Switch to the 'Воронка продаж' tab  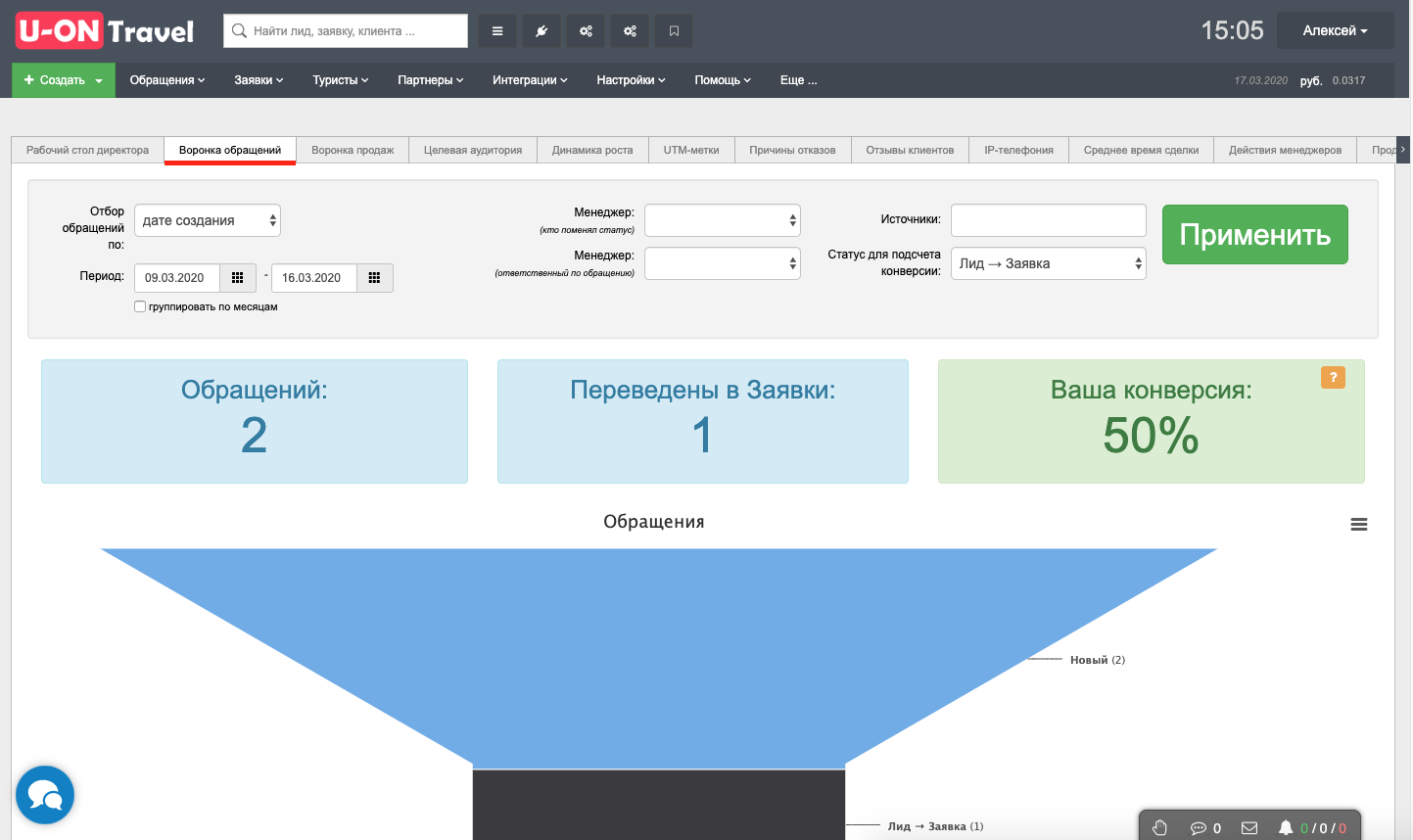pos(353,150)
